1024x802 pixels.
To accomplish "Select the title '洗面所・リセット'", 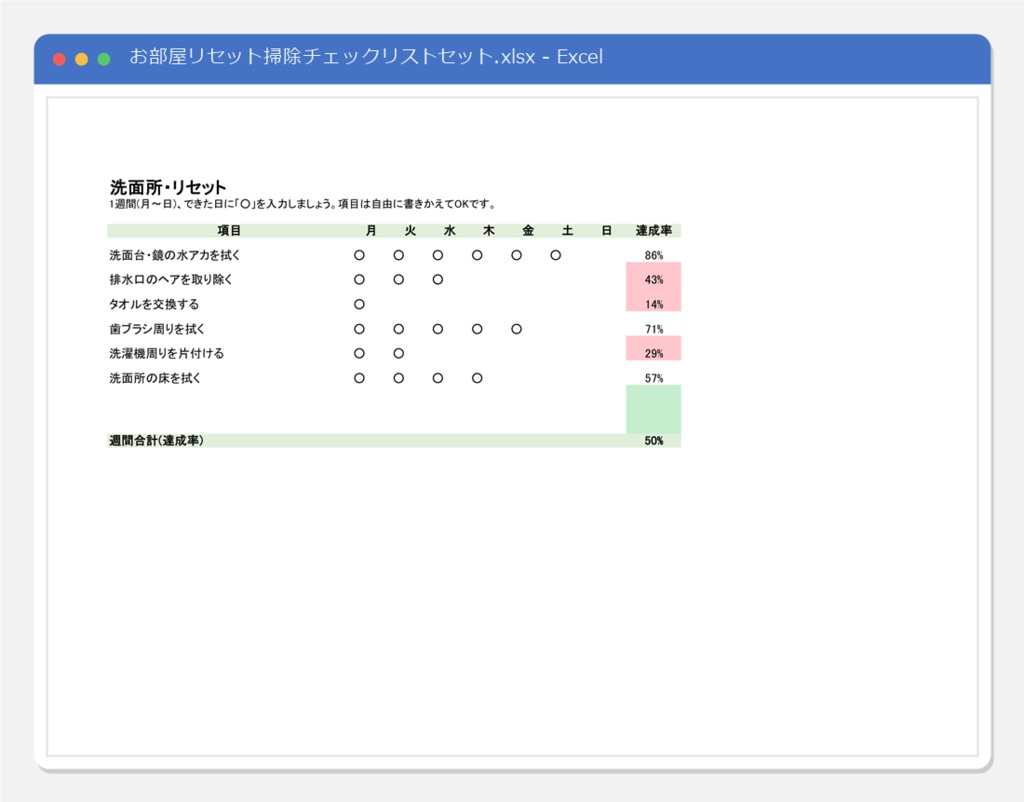I will click(168, 187).
